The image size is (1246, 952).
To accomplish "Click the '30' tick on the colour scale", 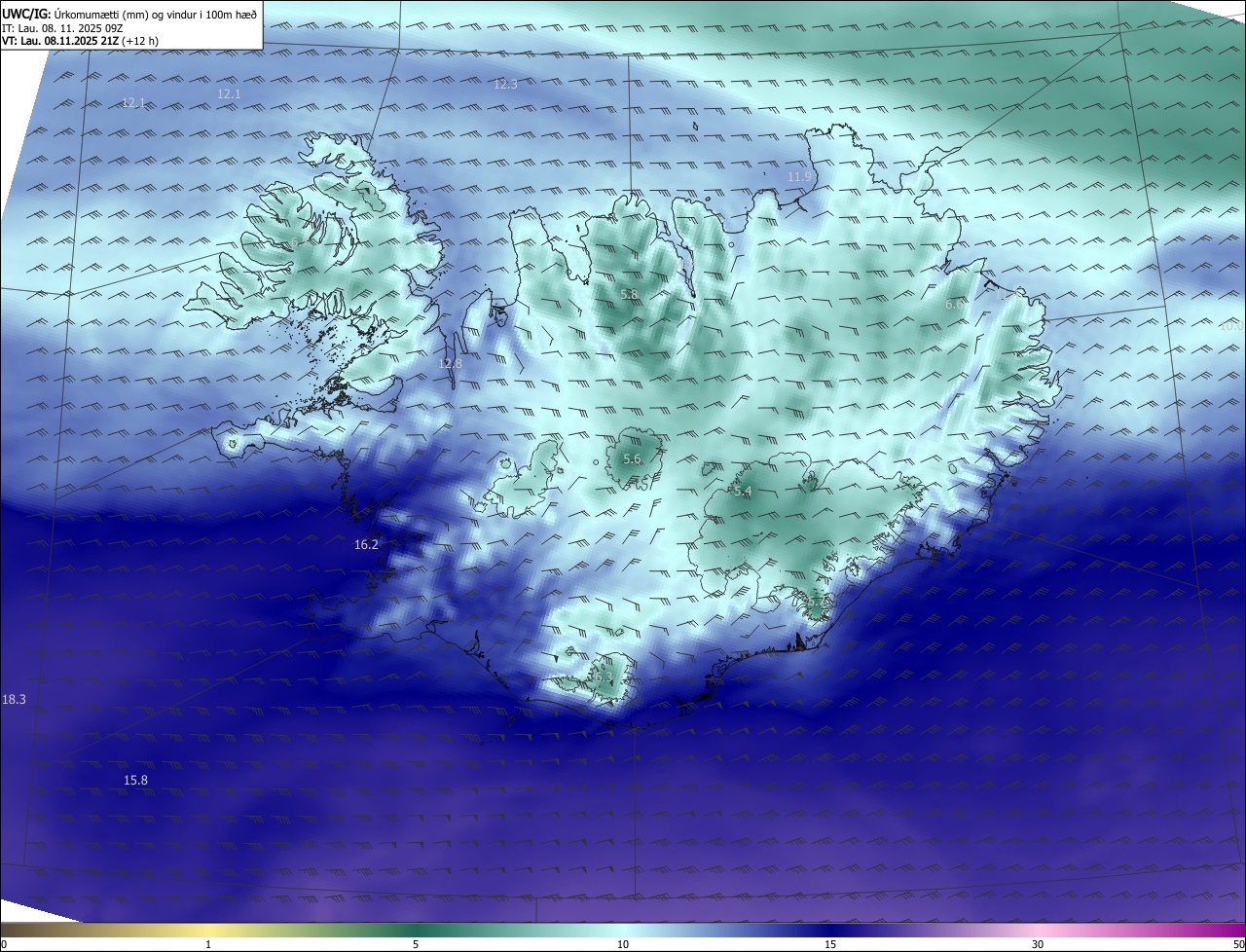I will pyautogui.click(x=1038, y=944).
